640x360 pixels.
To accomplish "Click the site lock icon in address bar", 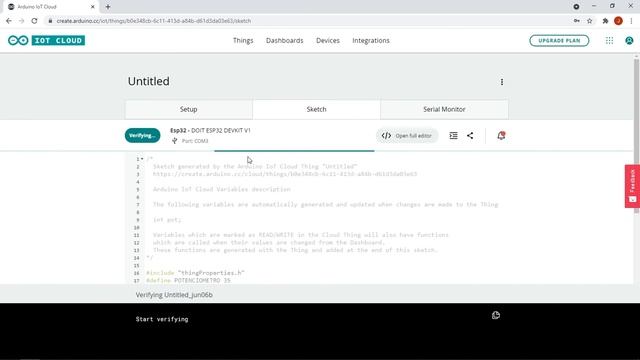I will click(50, 21).
